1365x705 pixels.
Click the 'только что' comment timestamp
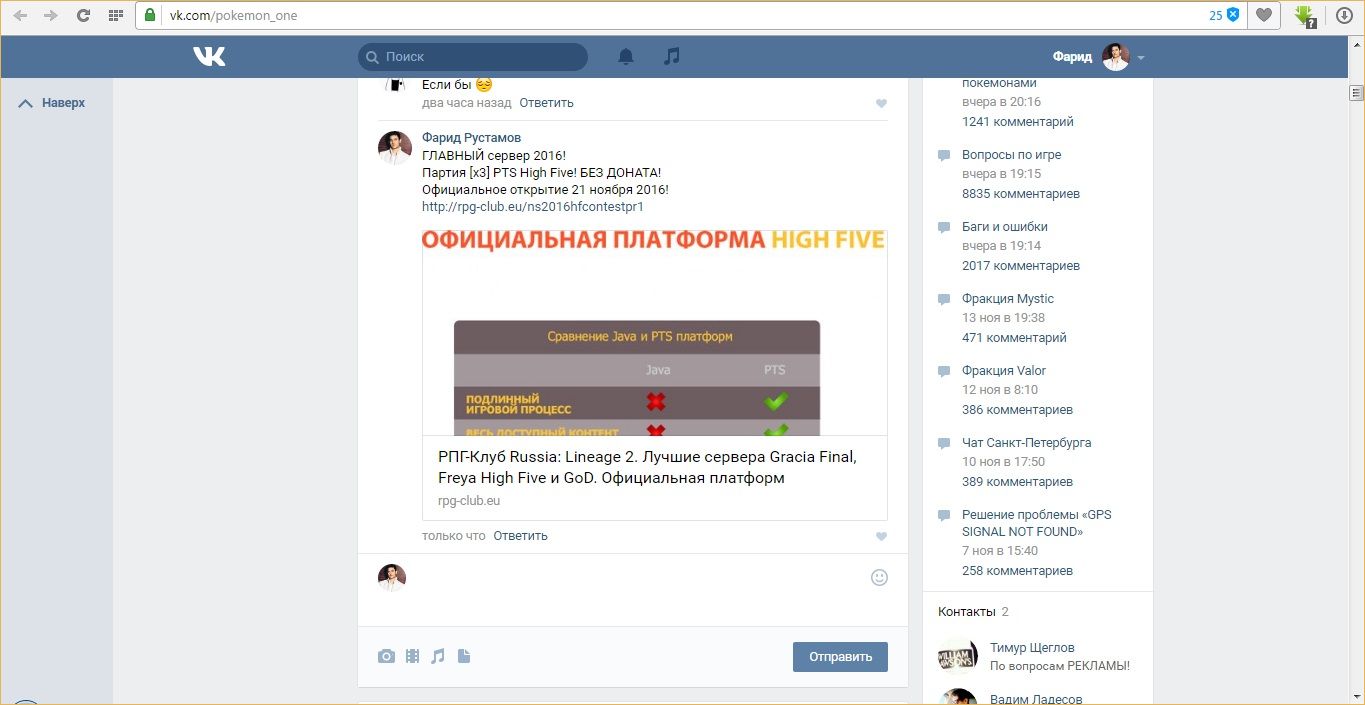(x=454, y=536)
